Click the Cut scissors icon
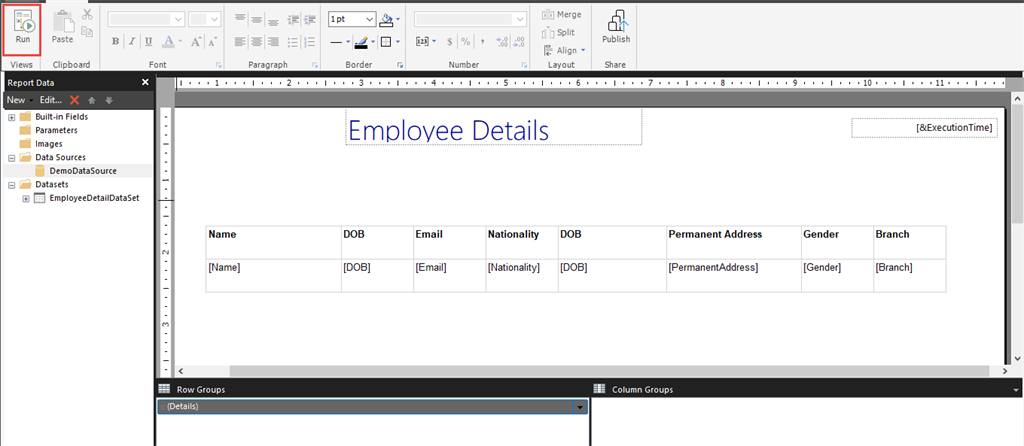Screen dimensions: 1024x446 [x=88, y=14]
